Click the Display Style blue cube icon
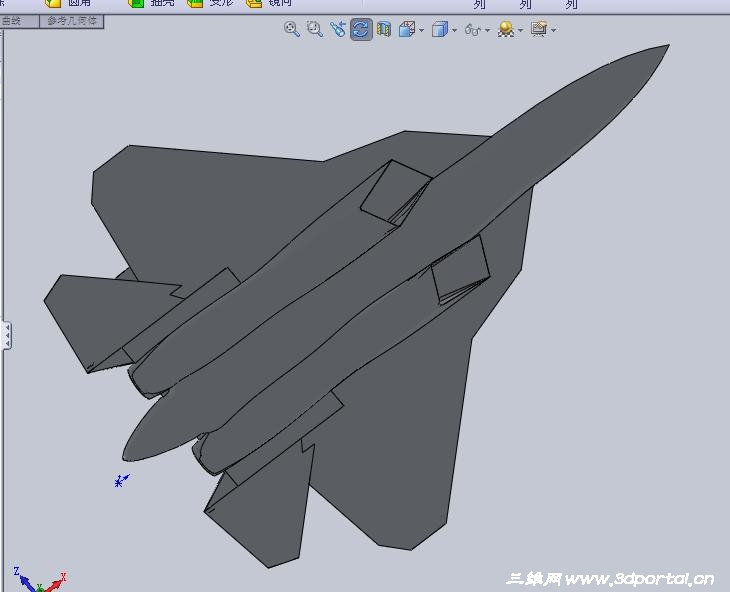 [x=439, y=29]
